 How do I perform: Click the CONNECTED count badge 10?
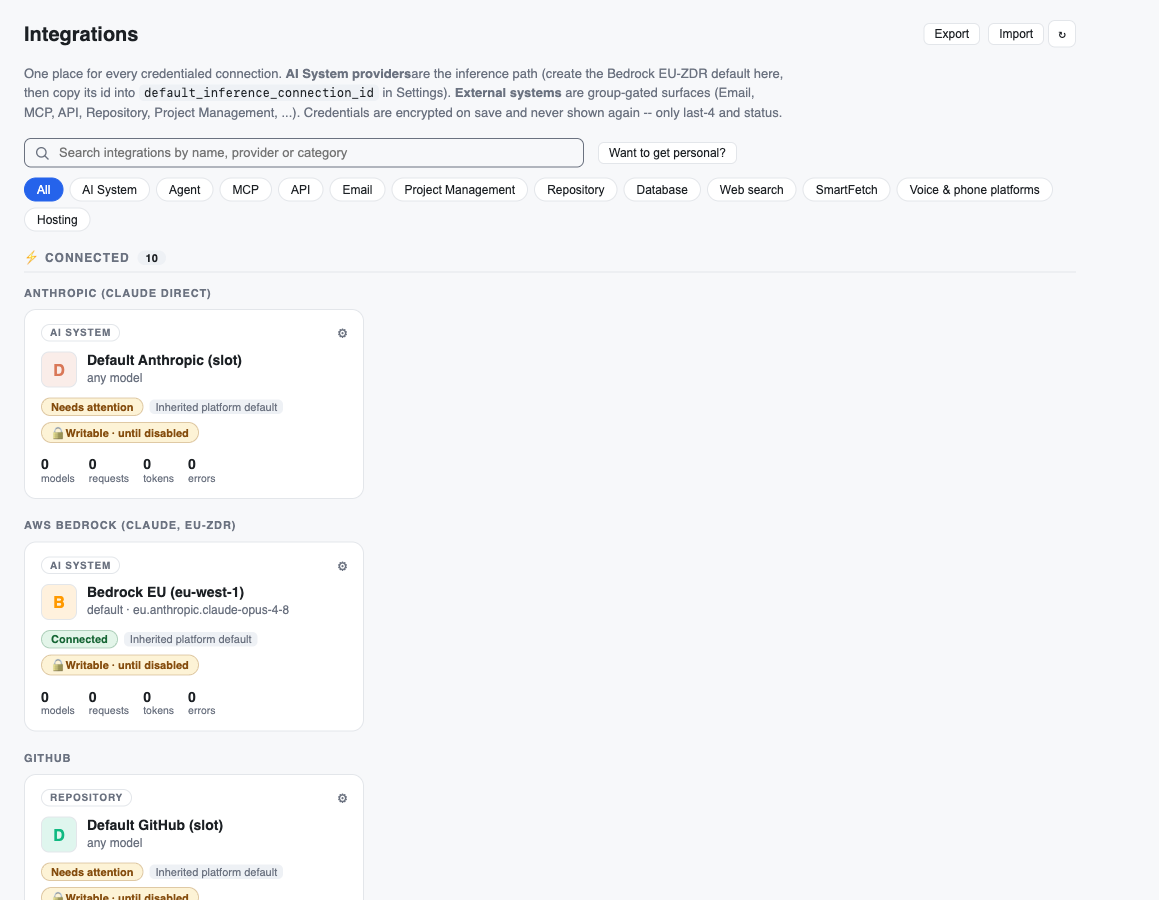[152, 258]
